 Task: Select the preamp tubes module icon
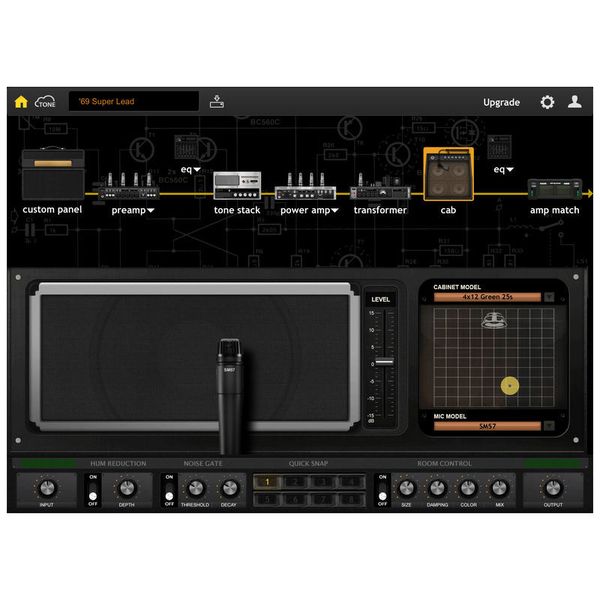129,186
